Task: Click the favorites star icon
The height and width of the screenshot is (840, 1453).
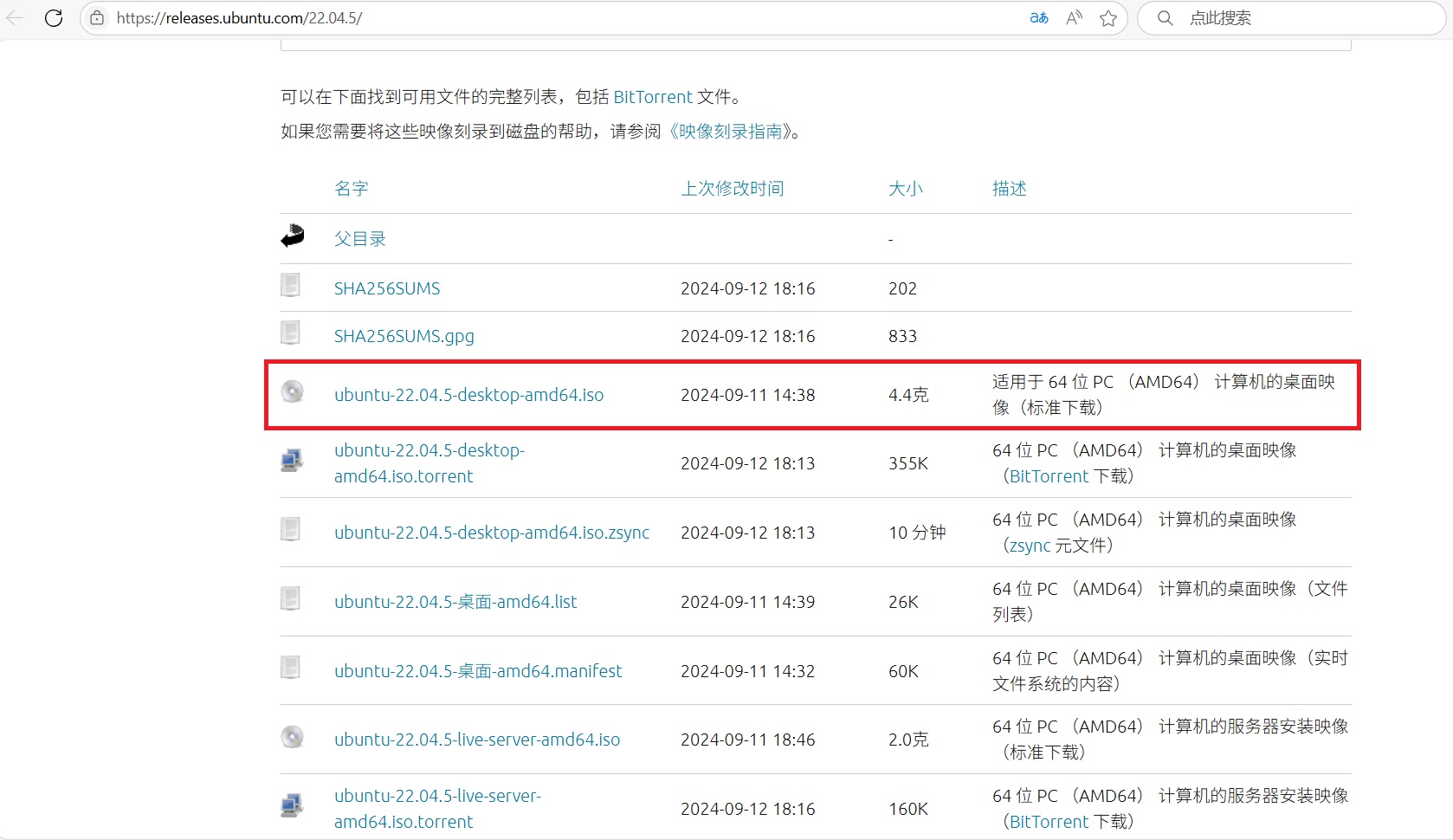Action: pyautogui.click(x=1108, y=17)
